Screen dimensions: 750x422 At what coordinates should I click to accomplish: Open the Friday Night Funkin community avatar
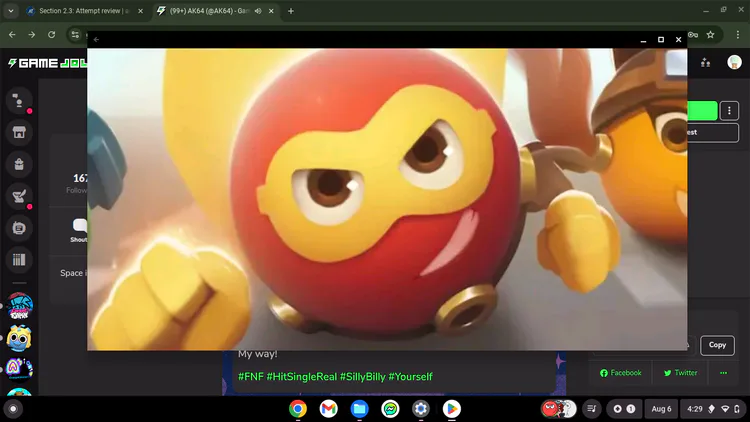pos(19,306)
